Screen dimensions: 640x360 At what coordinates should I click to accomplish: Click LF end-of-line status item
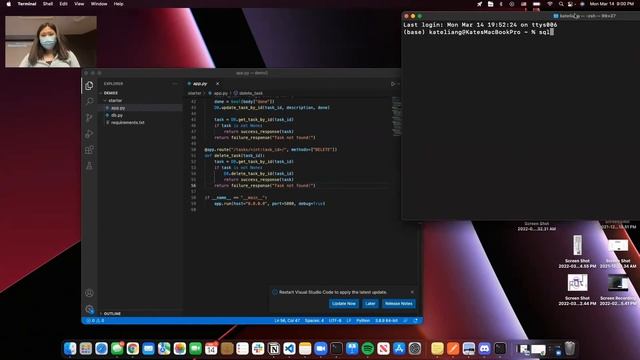point(349,321)
